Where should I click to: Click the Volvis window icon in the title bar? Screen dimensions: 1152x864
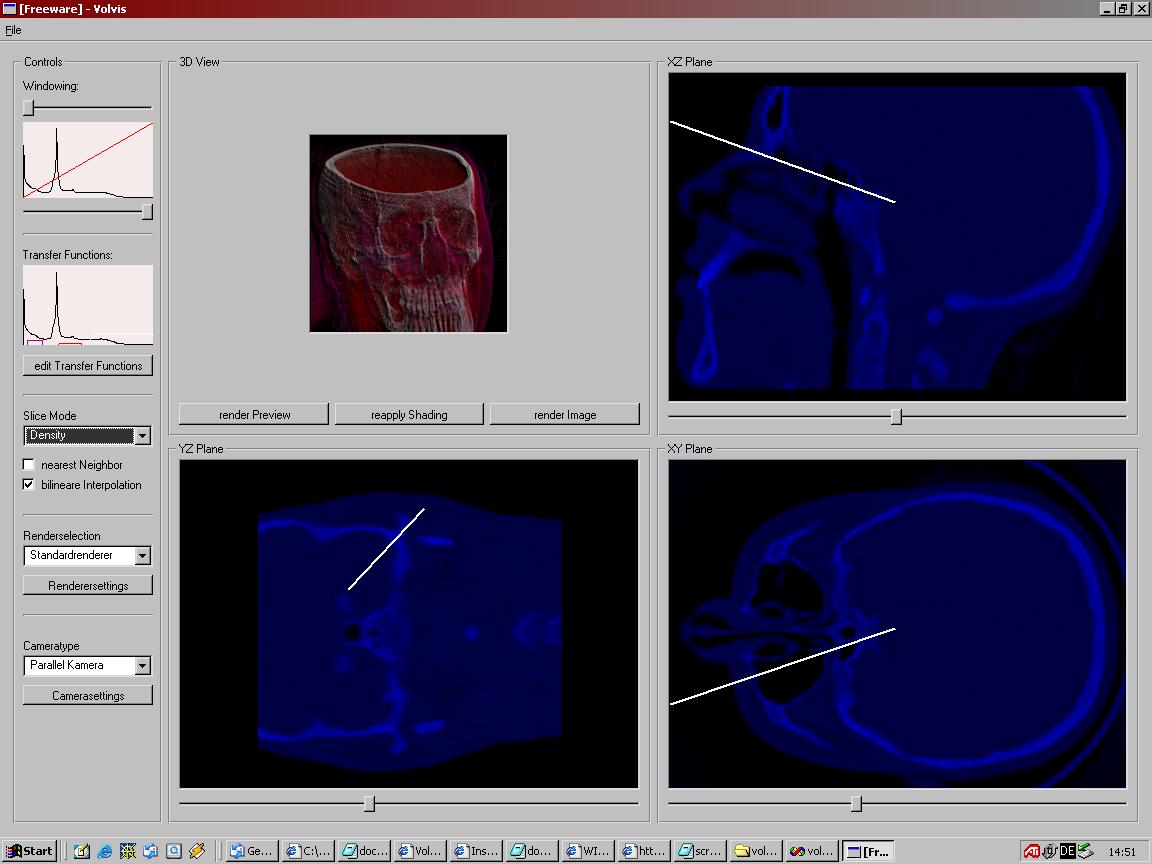pyautogui.click(x=9, y=9)
